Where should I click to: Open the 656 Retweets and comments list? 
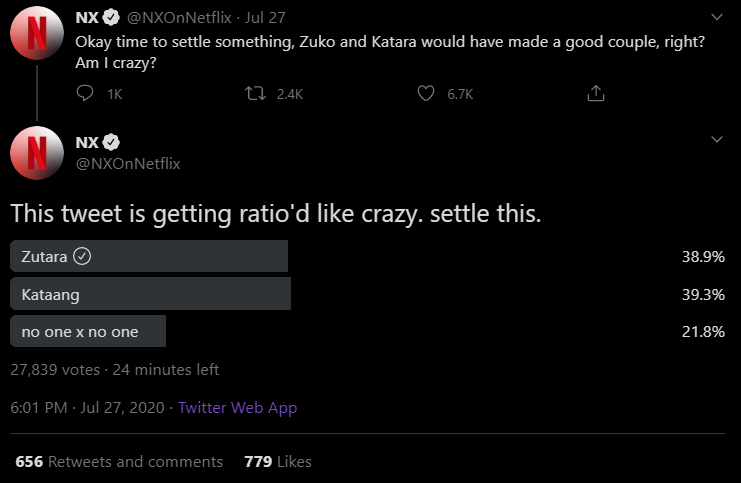pos(119,461)
